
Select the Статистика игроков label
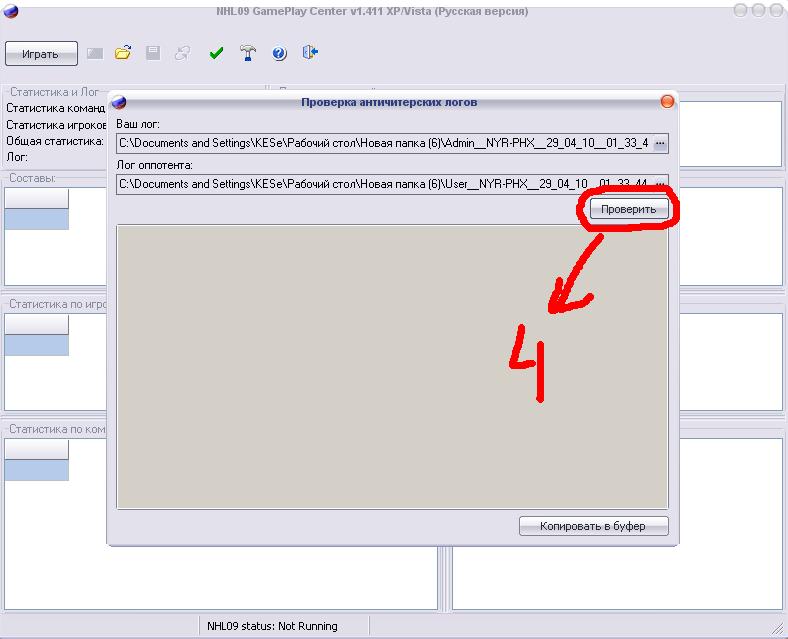coord(56,125)
